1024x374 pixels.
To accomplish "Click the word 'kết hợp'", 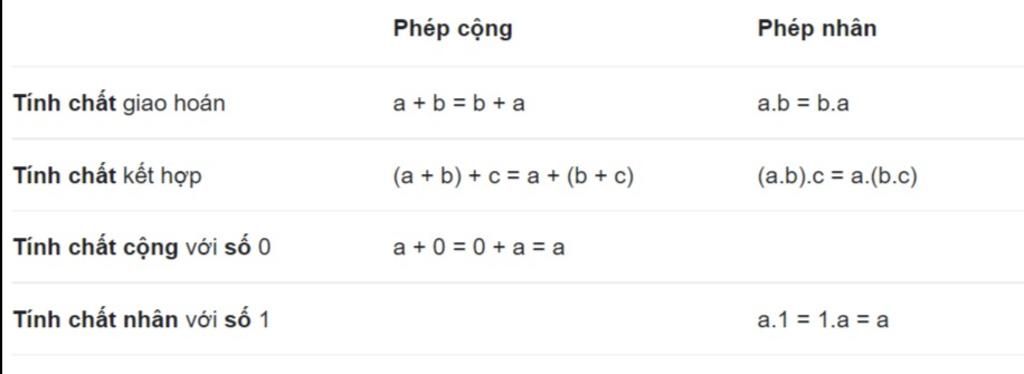I will click(x=162, y=177).
